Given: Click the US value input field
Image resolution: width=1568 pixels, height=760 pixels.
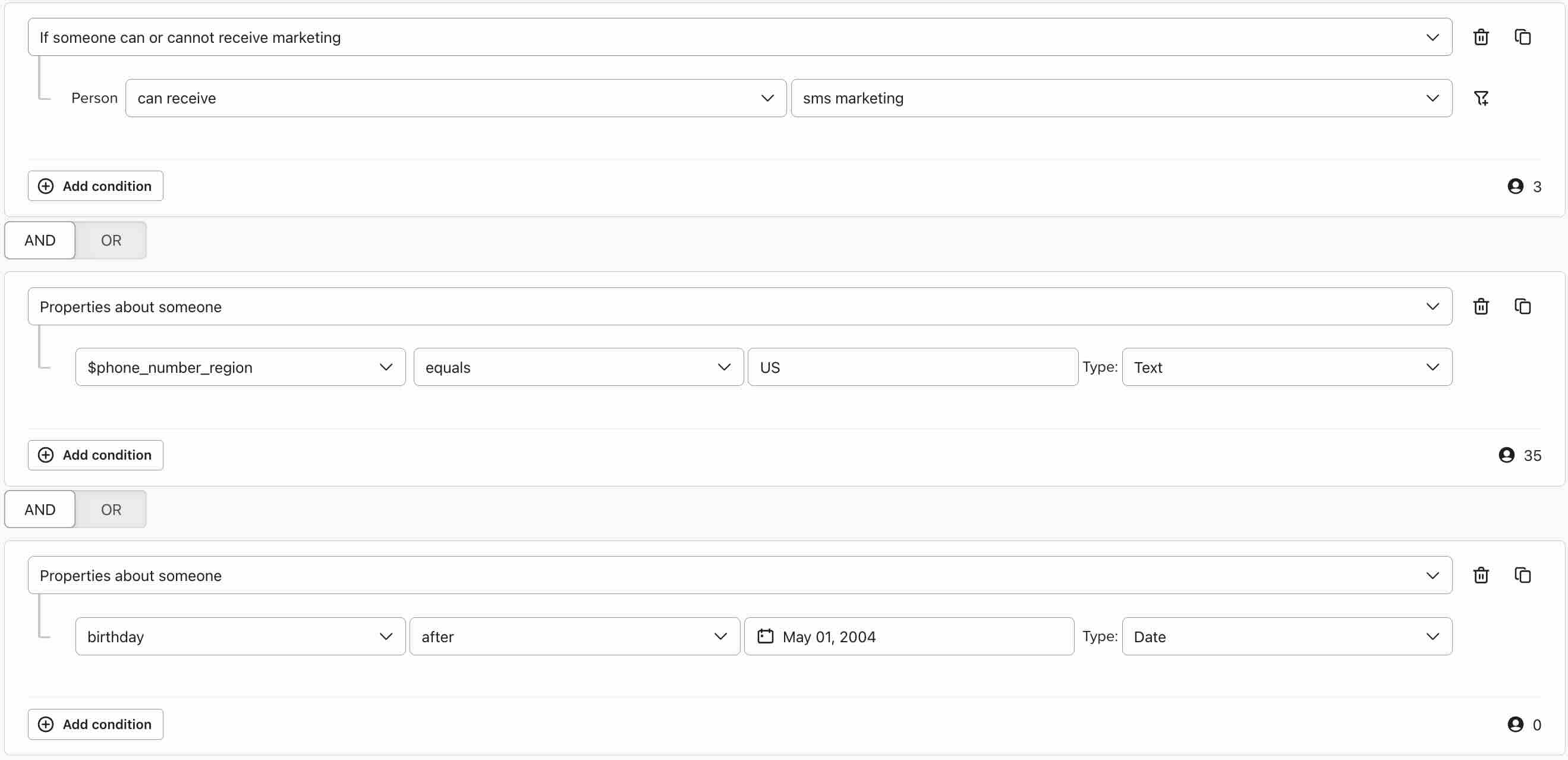Looking at the screenshot, I should point(911,366).
